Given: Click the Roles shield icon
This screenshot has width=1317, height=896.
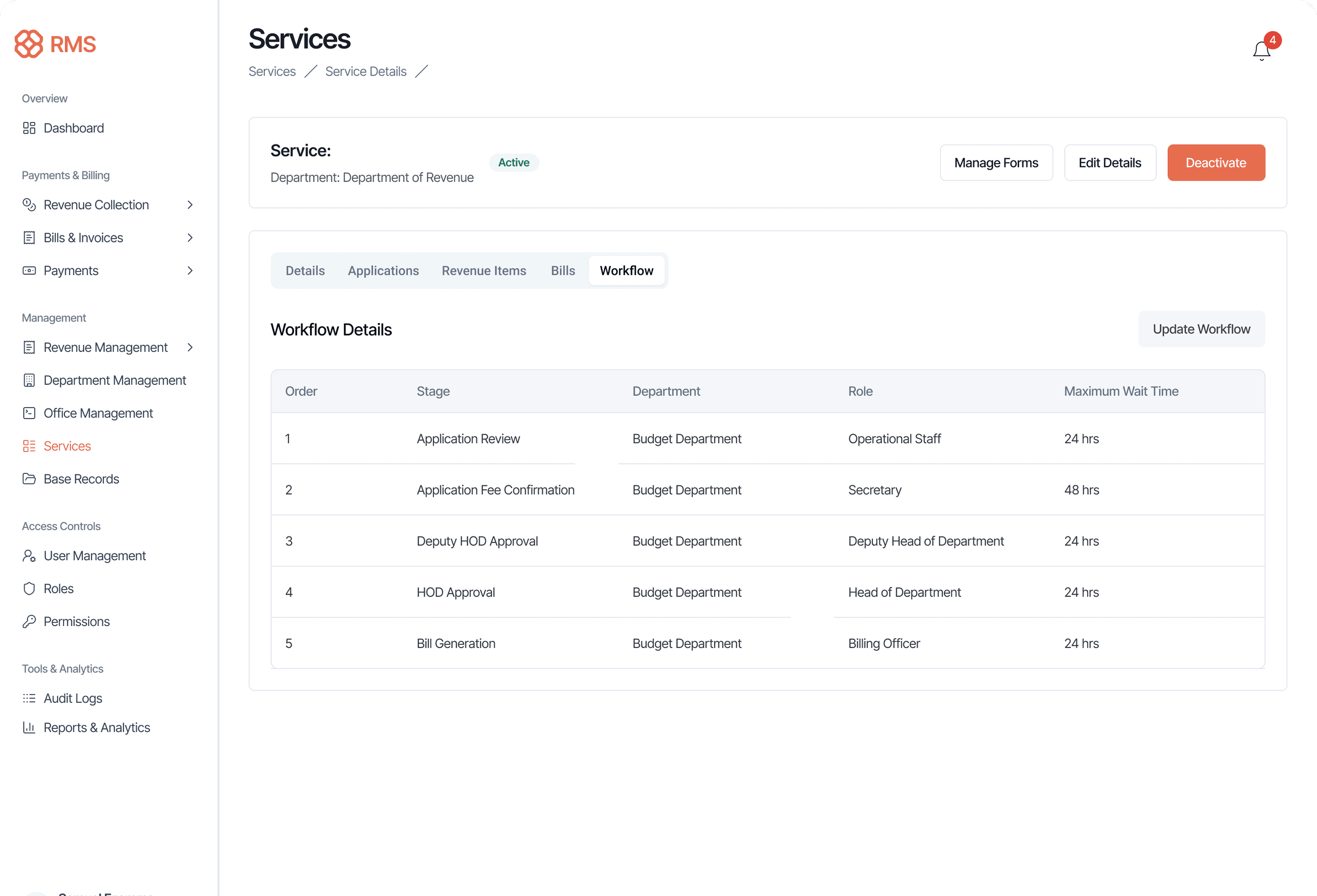Looking at the screenshot, I should (x=29, y=589).
